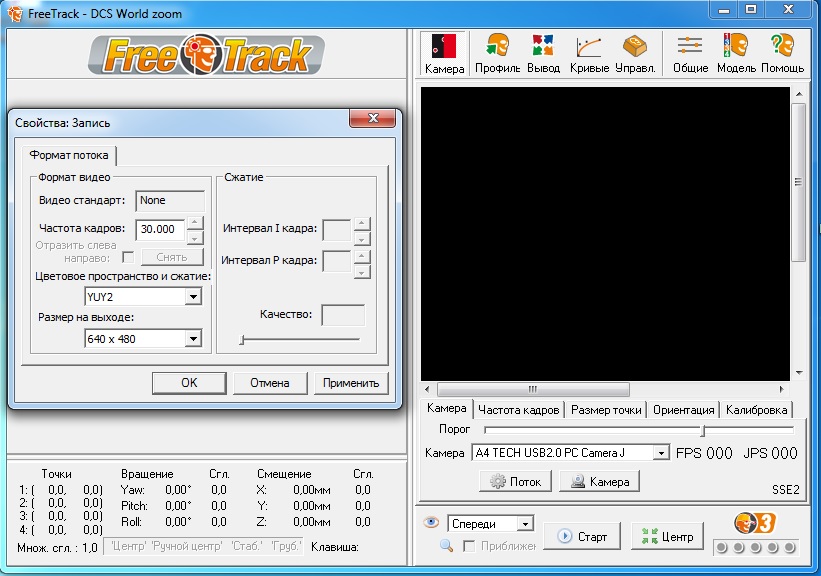
Task: Click Интервал P кадра down arrow
Action: [x=362, y=272]
